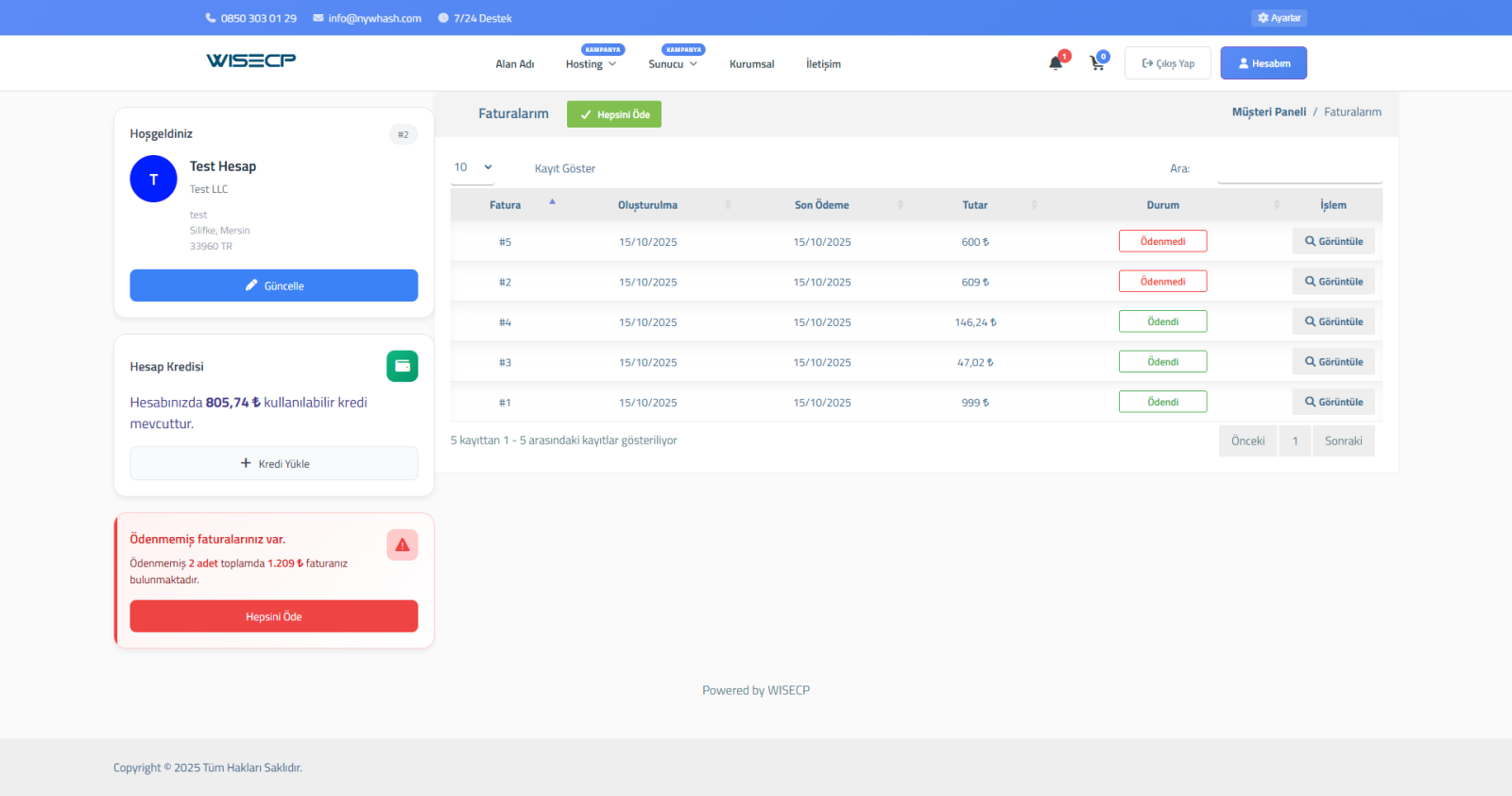Open the notifications bell icon

click(x=1056, y=63)
